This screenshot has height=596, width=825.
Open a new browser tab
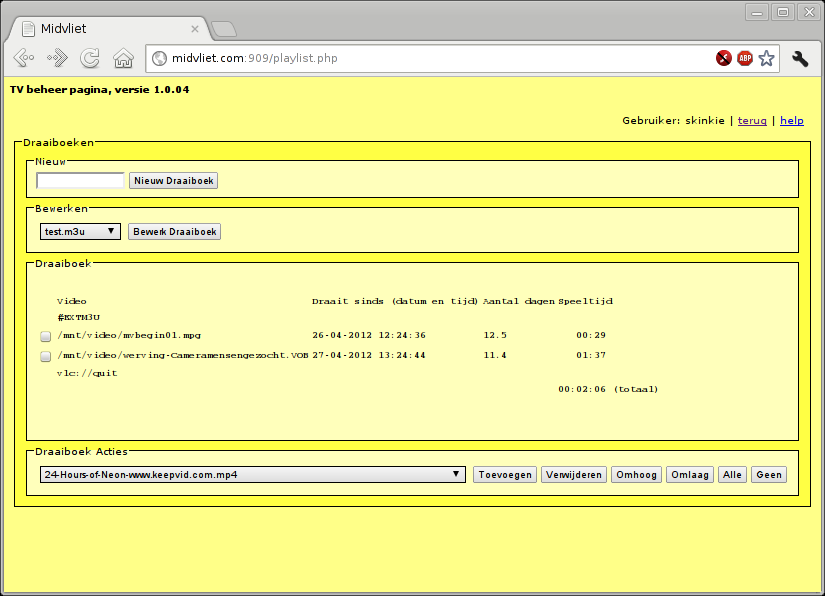(224, 28)
